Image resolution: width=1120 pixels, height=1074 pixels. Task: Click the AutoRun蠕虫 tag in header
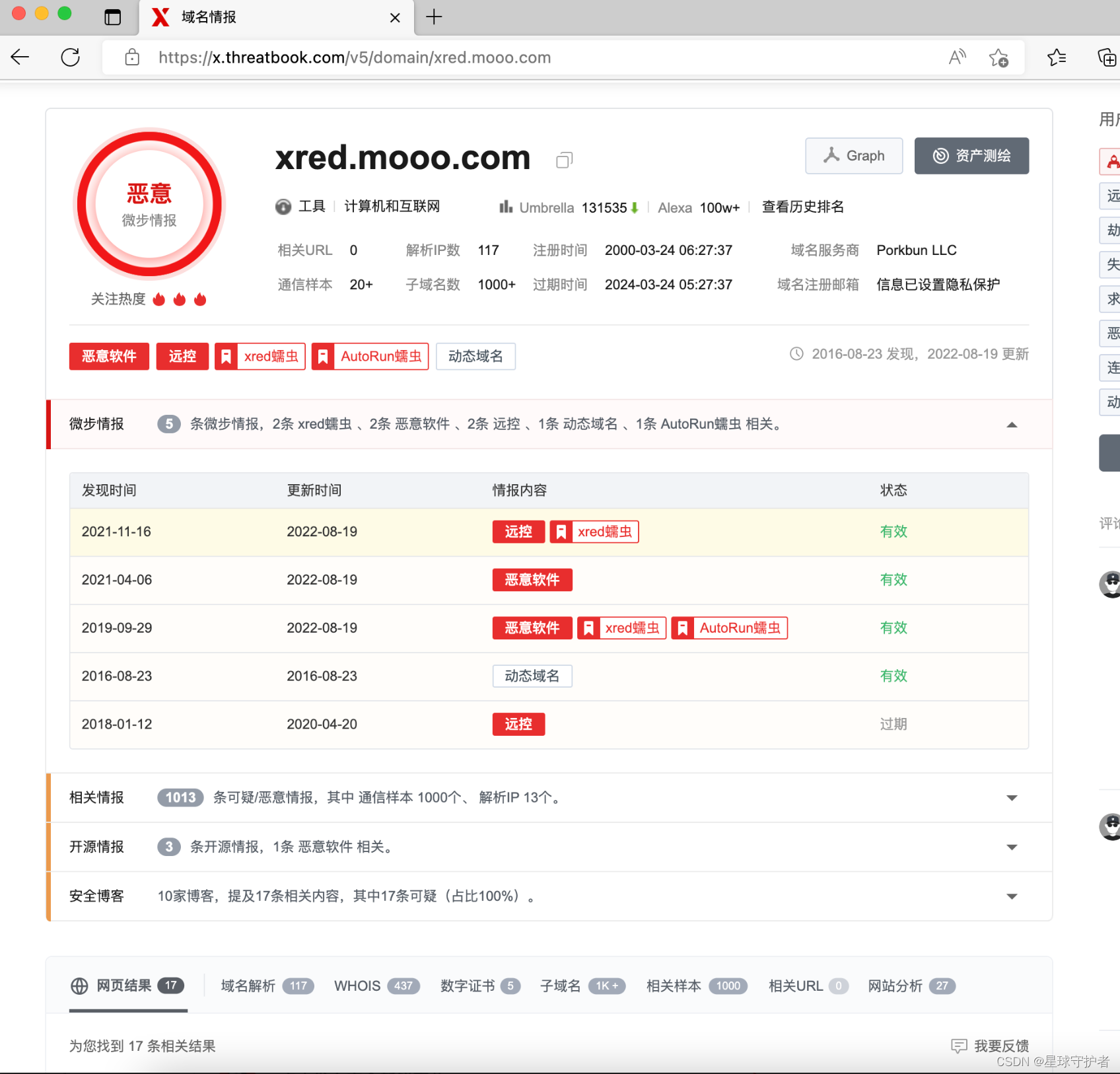pyautogui.click(x=370, y=357)
